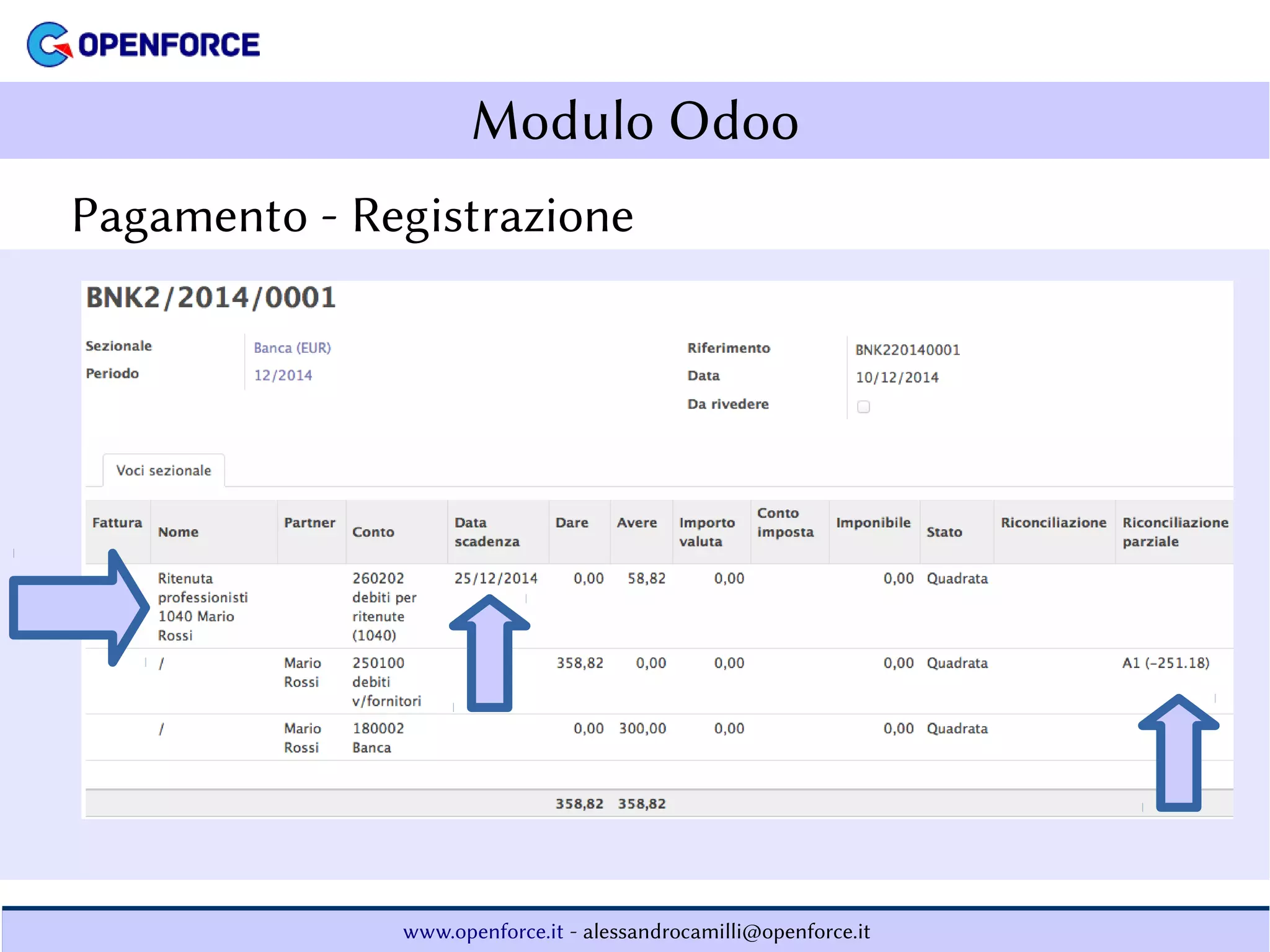Sort by the Dare column header

tap(572, 523)
